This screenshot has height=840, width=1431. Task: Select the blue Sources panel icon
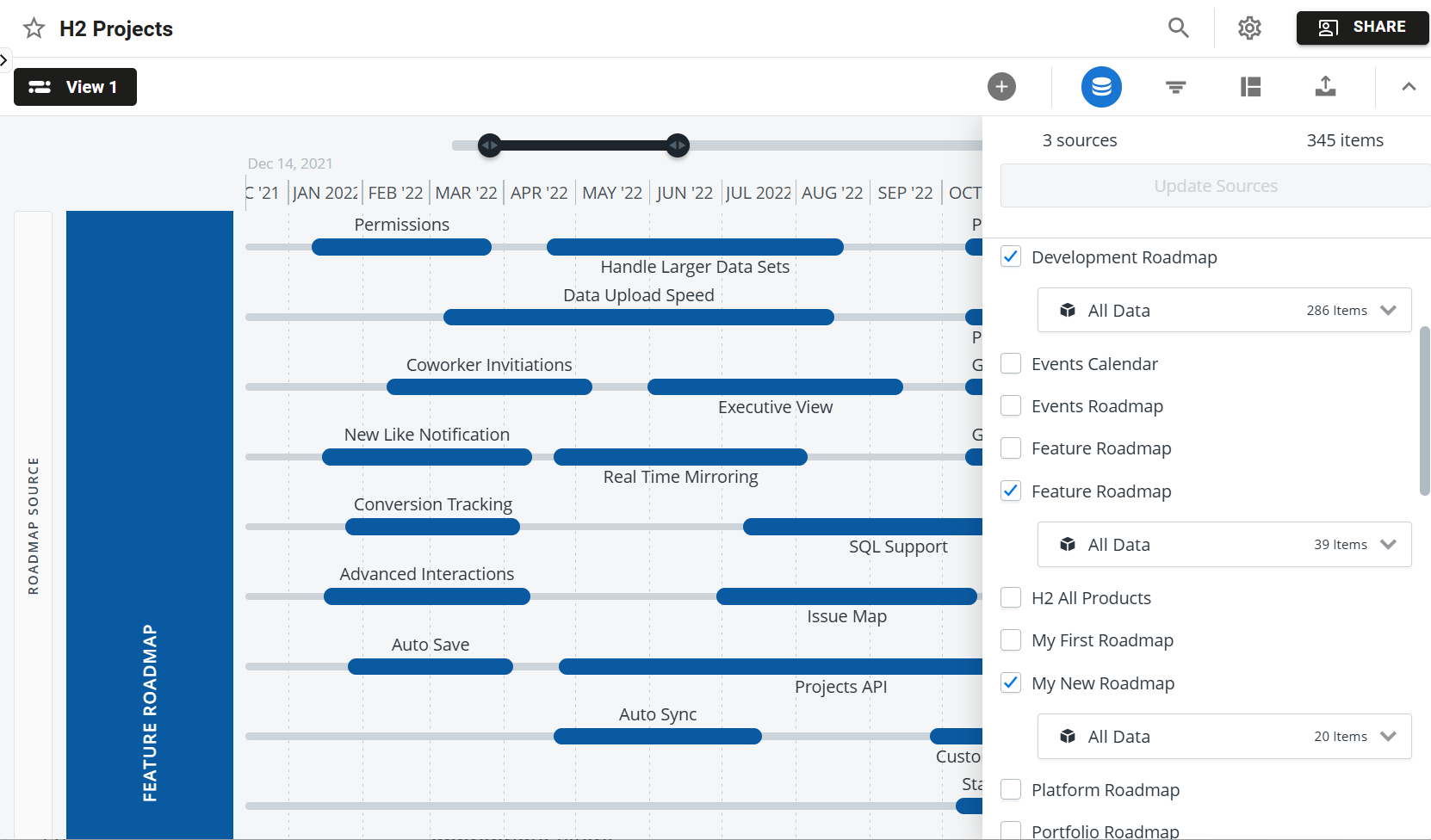pyautogui.click(x=1101, y=86)
